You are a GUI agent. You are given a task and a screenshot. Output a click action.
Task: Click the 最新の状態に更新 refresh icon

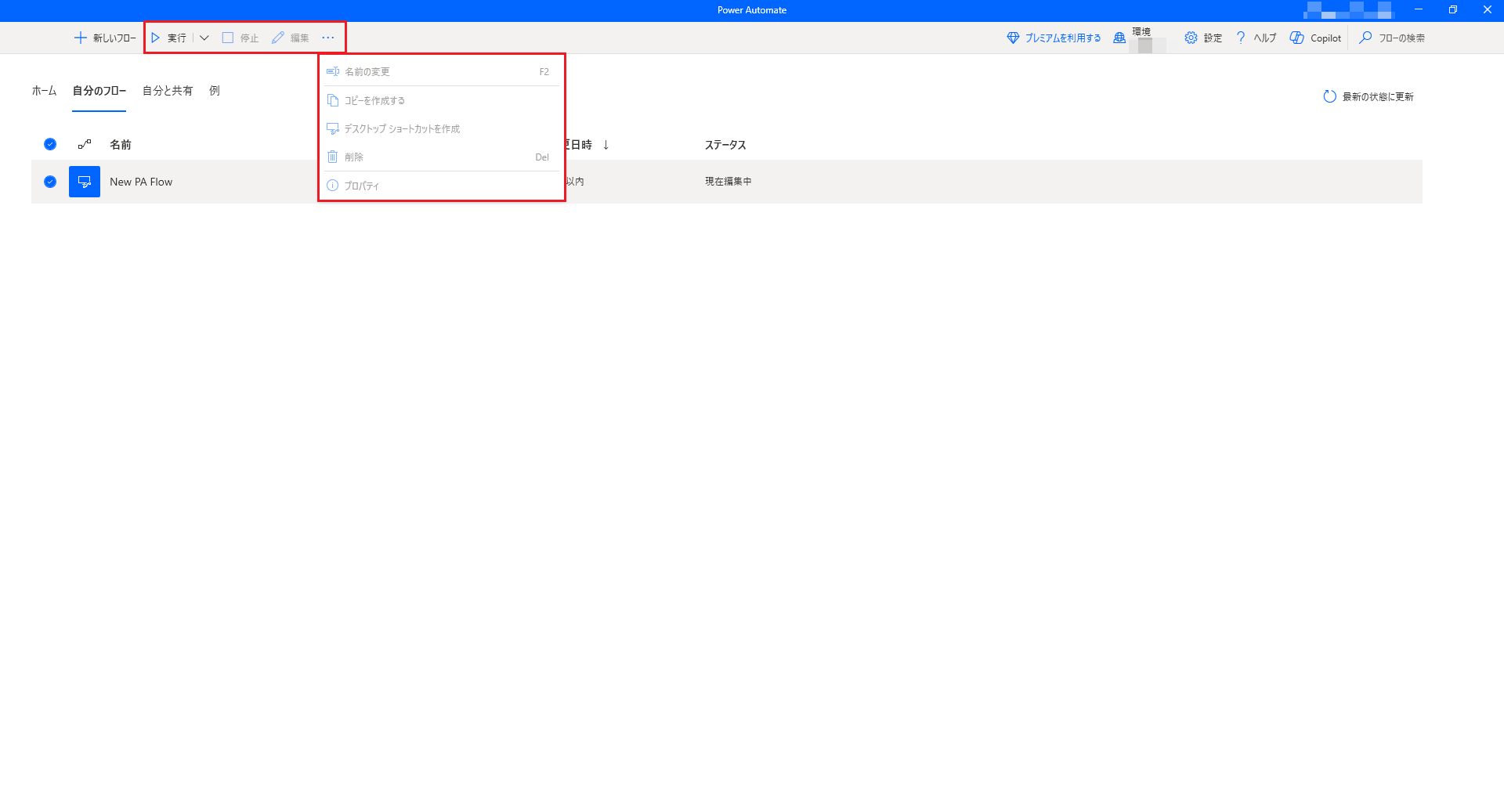tap(1329, 96)
